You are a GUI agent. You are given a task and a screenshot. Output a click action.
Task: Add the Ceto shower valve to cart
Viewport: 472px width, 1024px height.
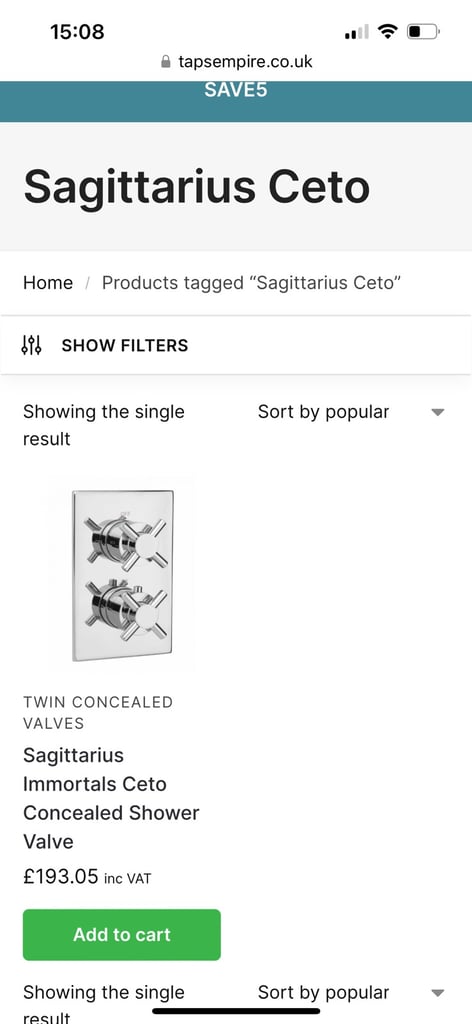click(x=121, y=935)
